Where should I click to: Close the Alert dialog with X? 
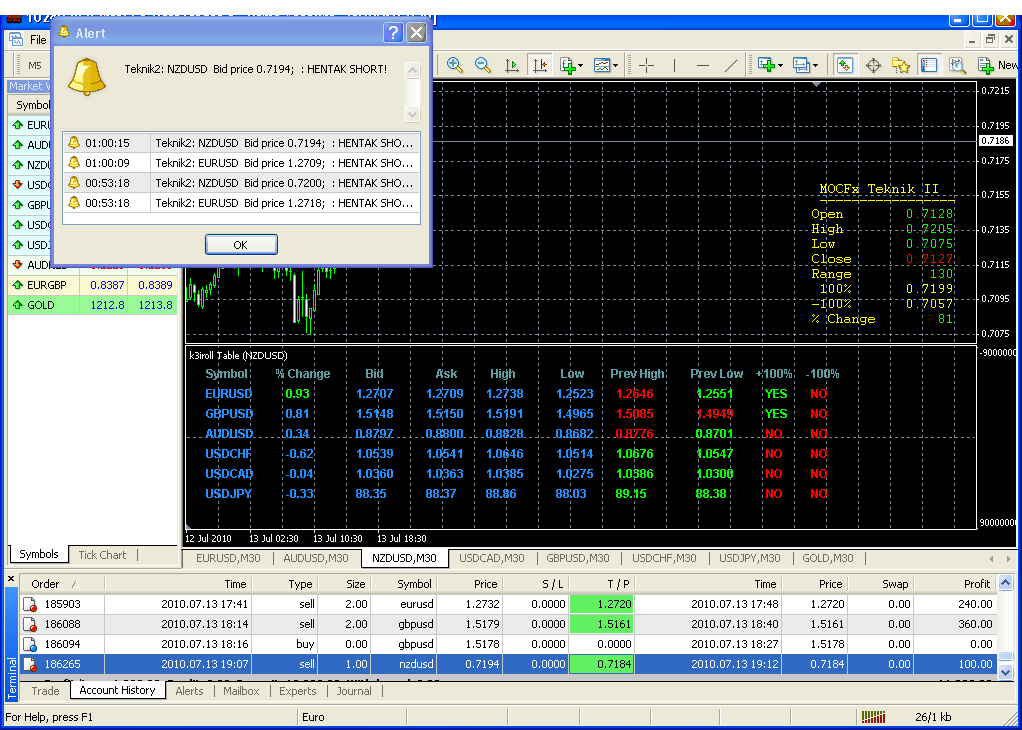(416, 33)
